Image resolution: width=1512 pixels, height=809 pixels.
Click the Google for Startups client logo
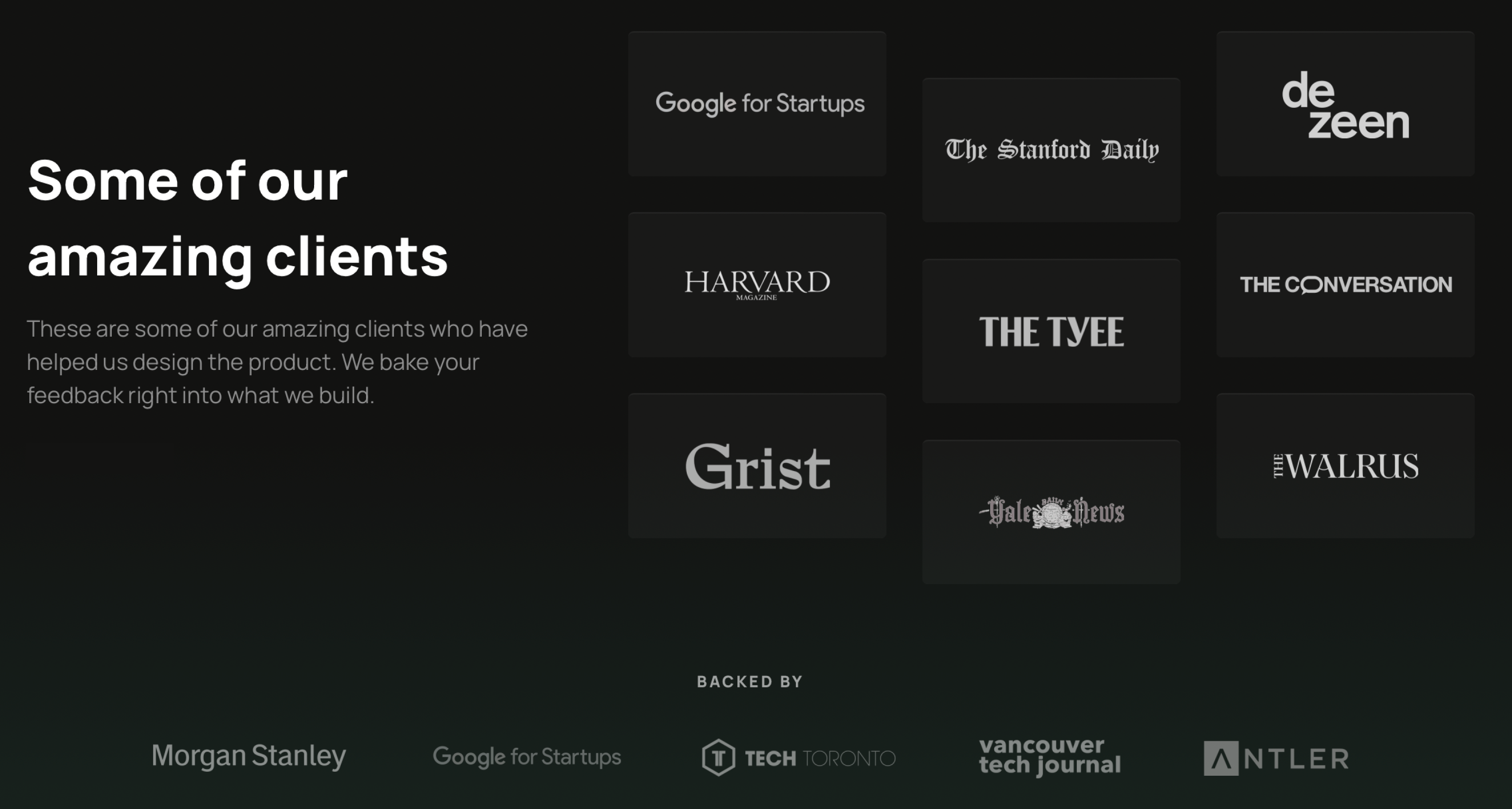pyautogui.click(x=758, y=104)
